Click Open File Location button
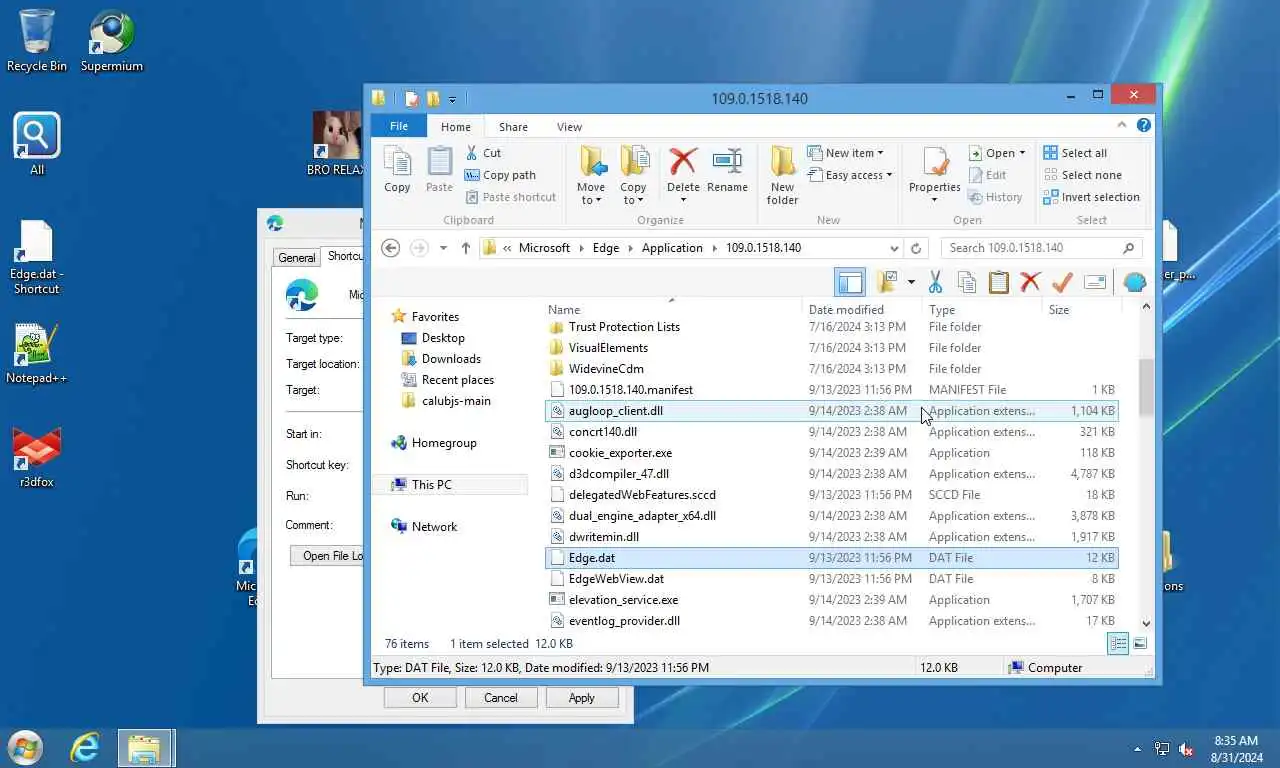Viewport: 1280px width, 768px height. 328,556
